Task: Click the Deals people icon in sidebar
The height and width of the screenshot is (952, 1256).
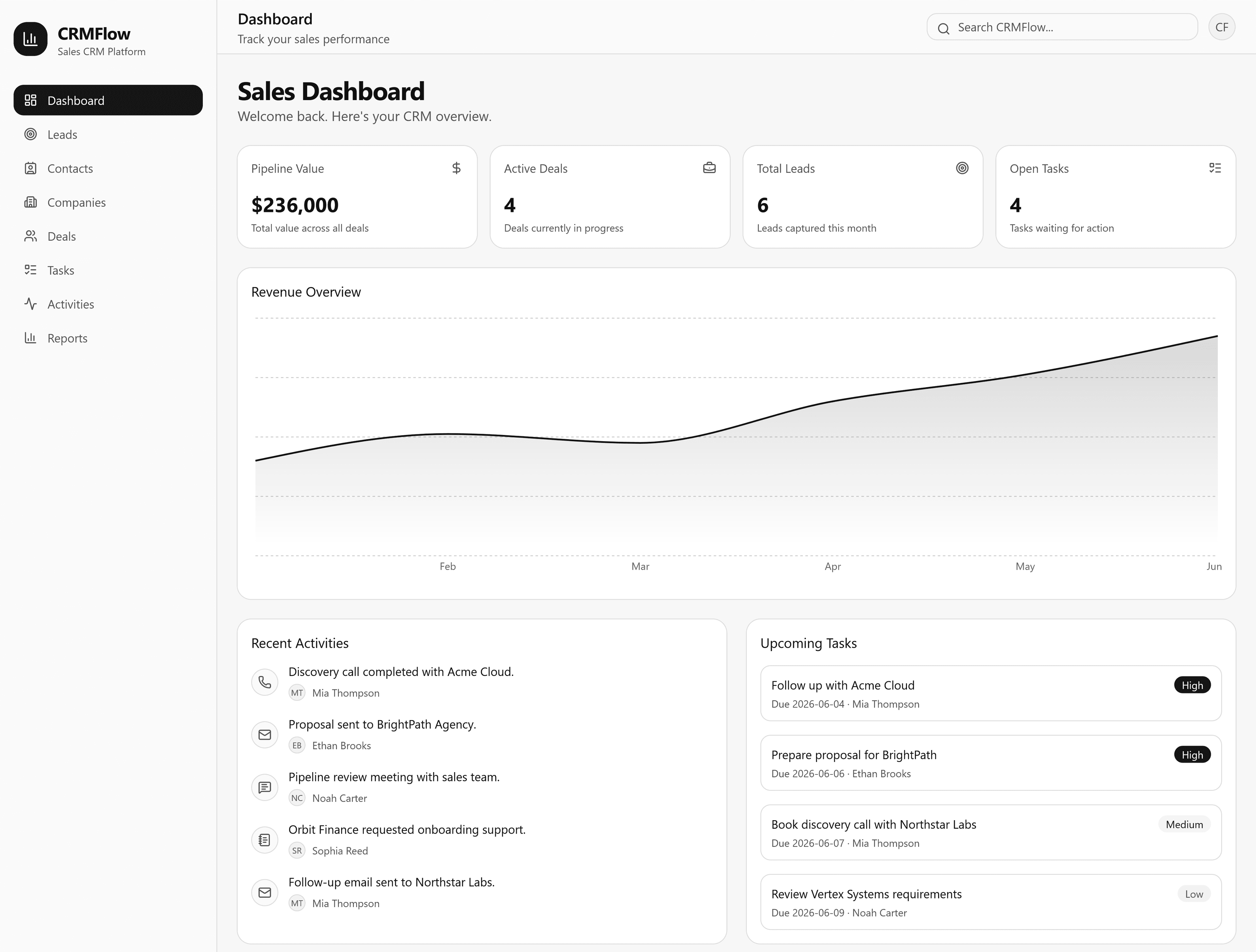Action: 31,236
